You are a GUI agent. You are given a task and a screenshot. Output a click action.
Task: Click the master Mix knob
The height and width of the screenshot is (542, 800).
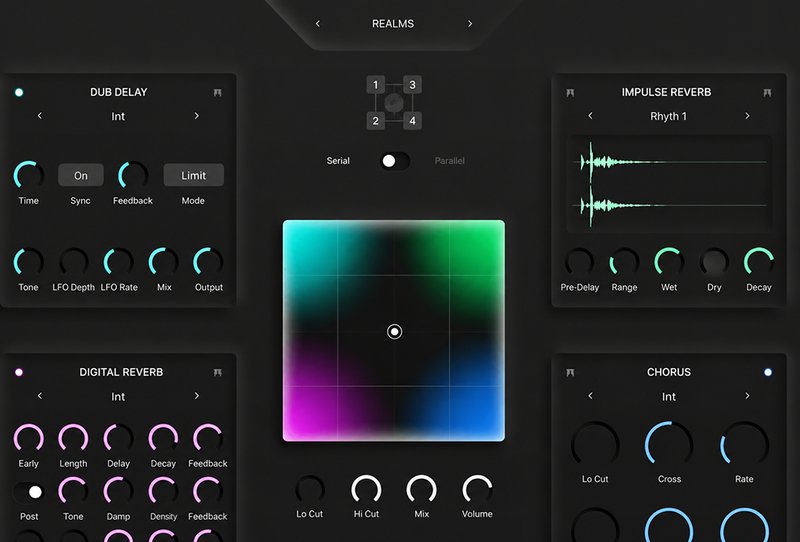[x=421, y=489]
